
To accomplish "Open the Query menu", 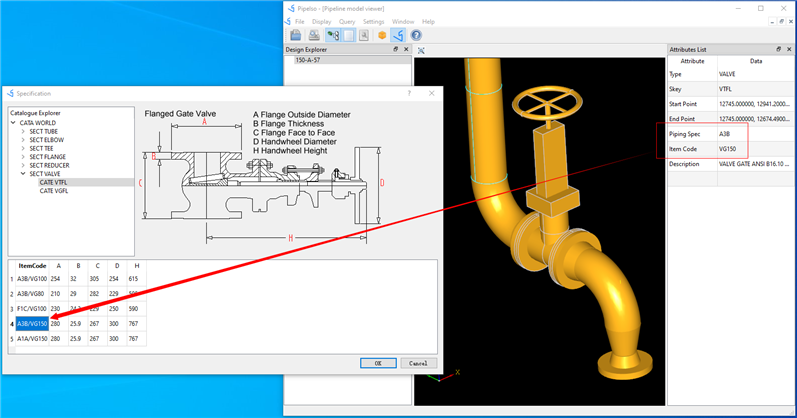I will pos(347,21).
